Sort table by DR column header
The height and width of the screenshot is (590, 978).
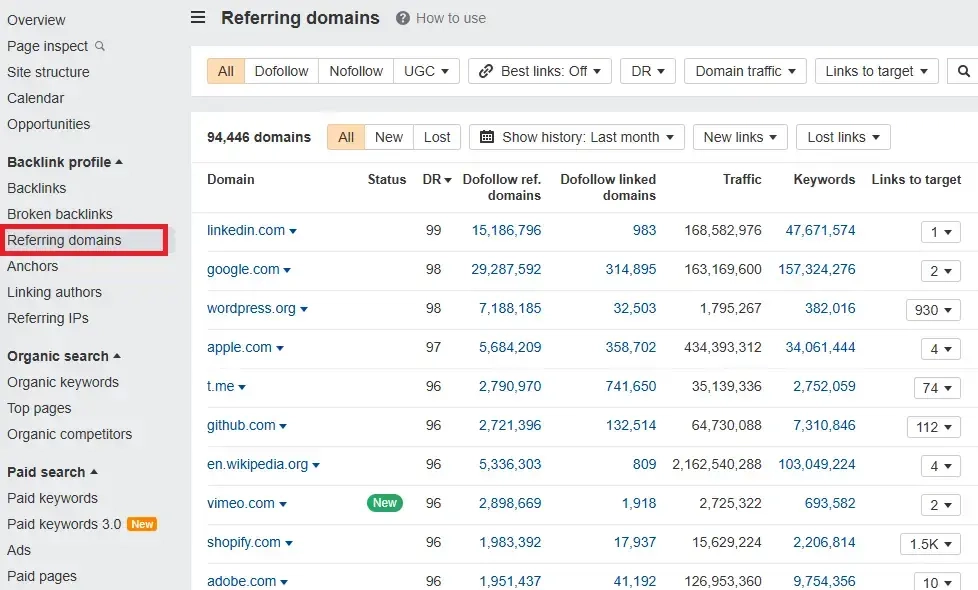[x=437, y=180]
